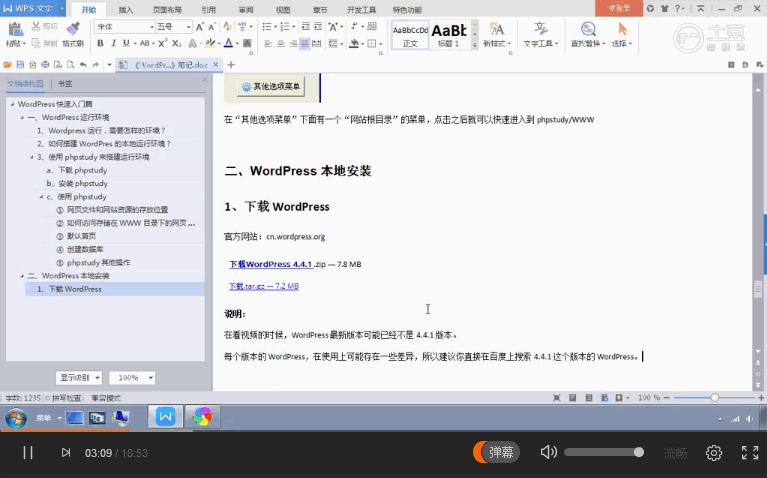Click the bulleted list icon
This screenshot has height=478, width=767.
[267, 26]
